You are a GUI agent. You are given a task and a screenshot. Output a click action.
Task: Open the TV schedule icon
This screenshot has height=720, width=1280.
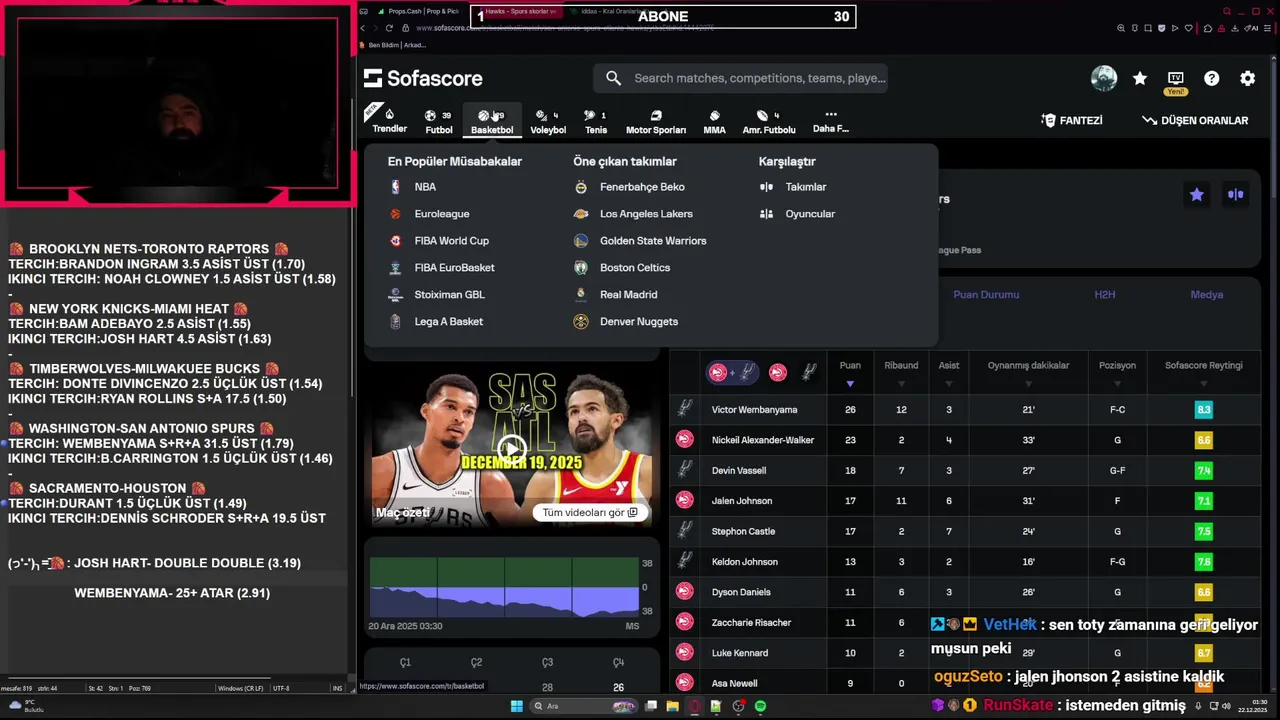pyautogui.click(x=1176, y=78)
